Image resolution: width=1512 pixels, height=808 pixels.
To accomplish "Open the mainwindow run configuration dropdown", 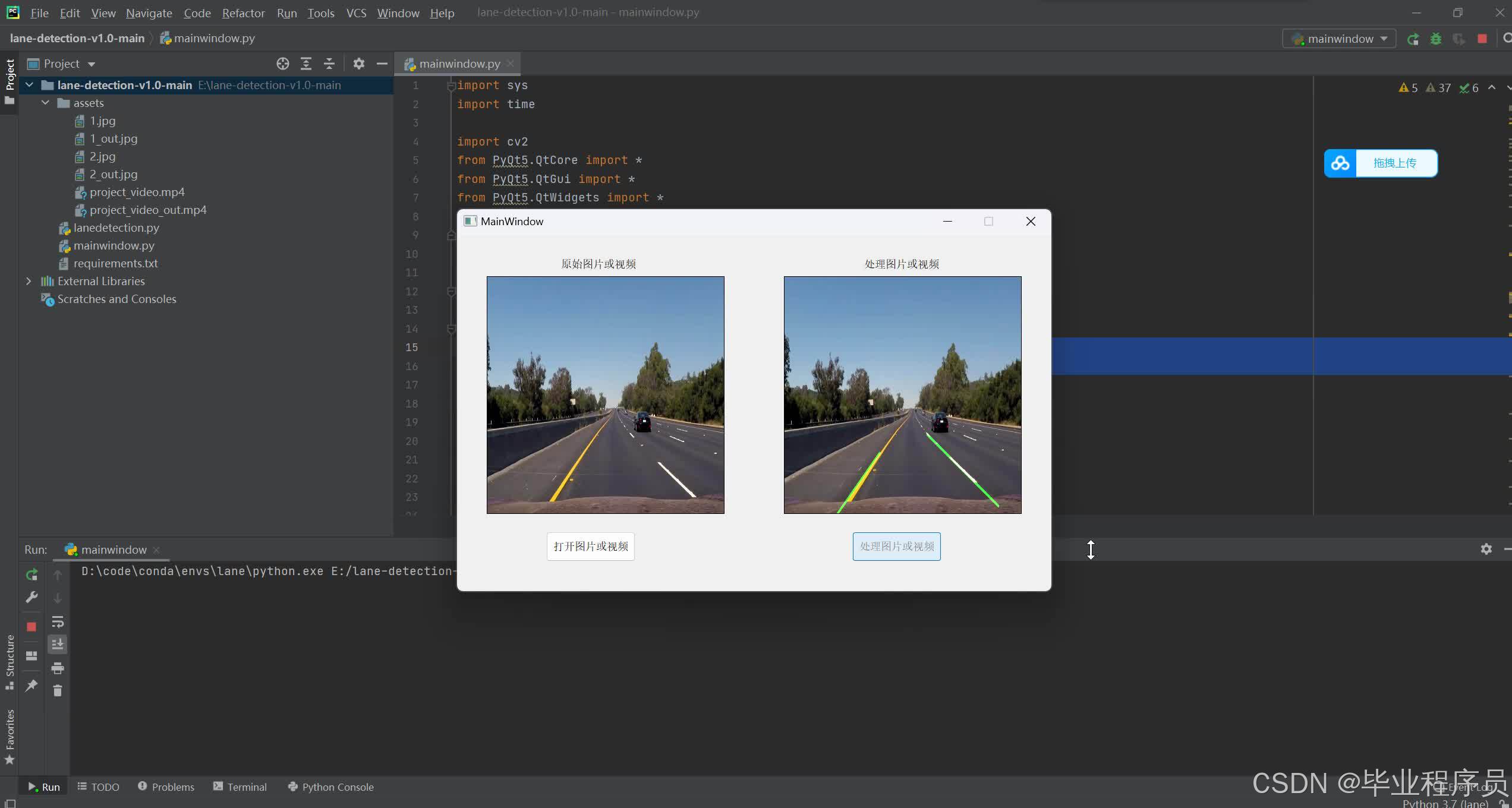I will pos(1340,39).
